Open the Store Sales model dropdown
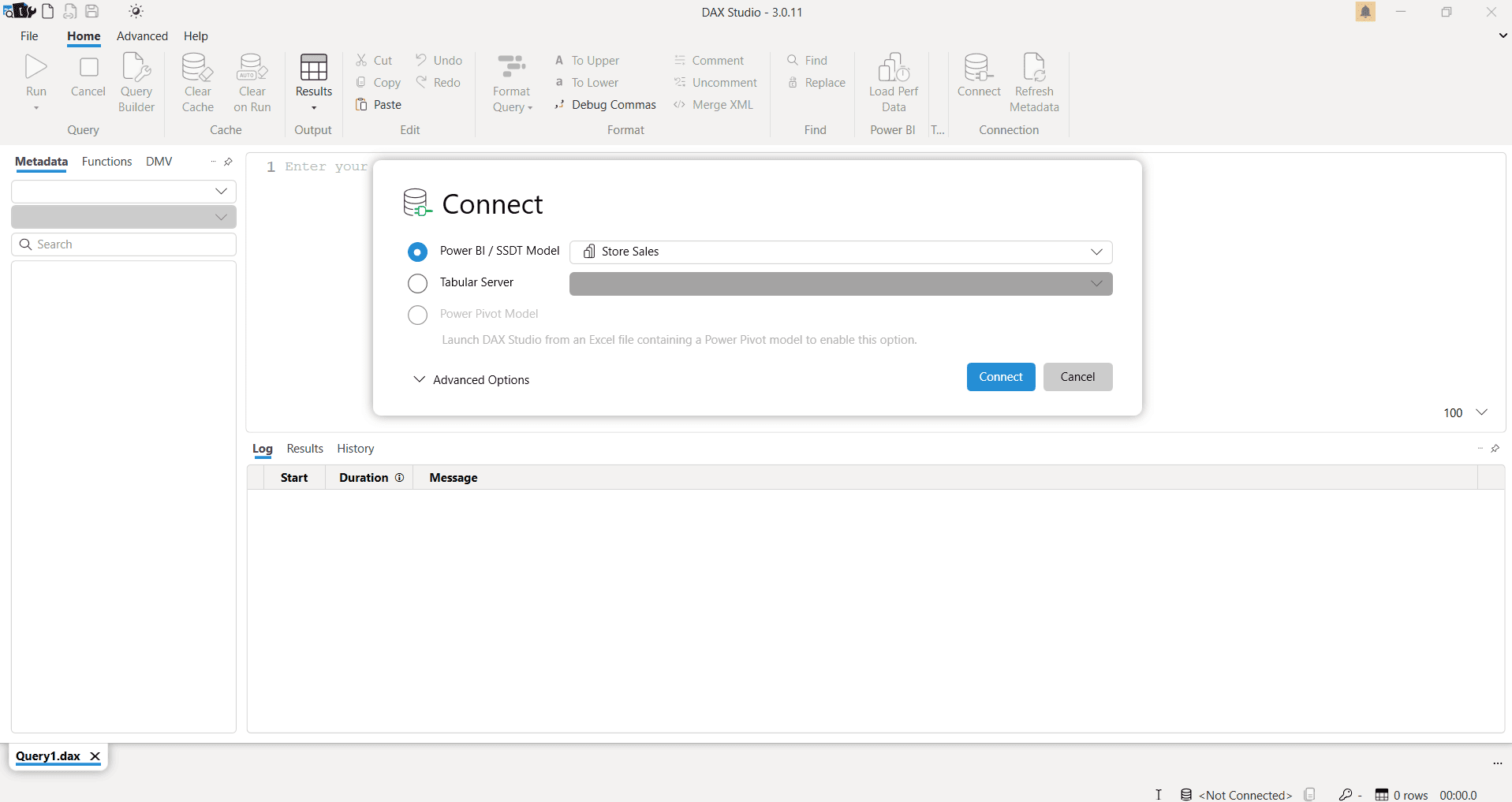The height and width of the screenshot is (802, 1512). tap(841, 252)
